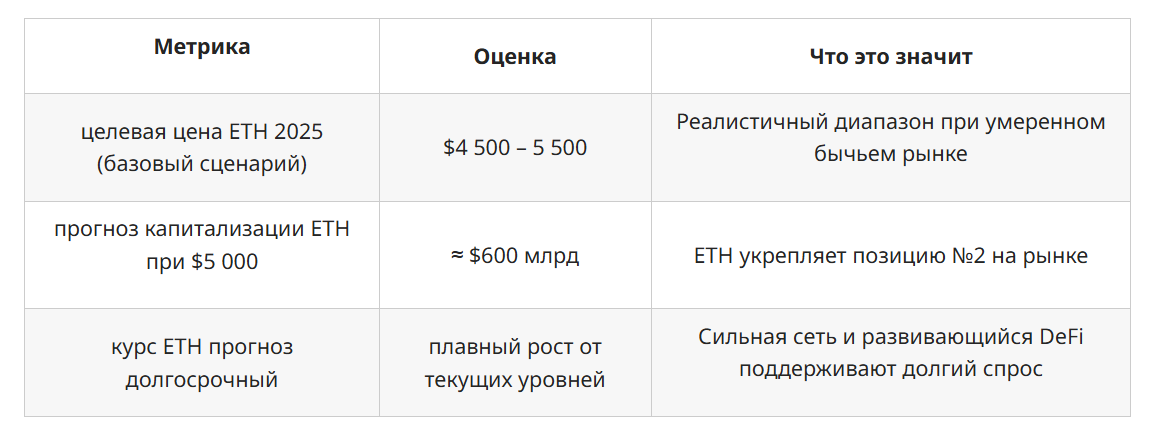Click the поддерживают долгий спрос text

890,369
